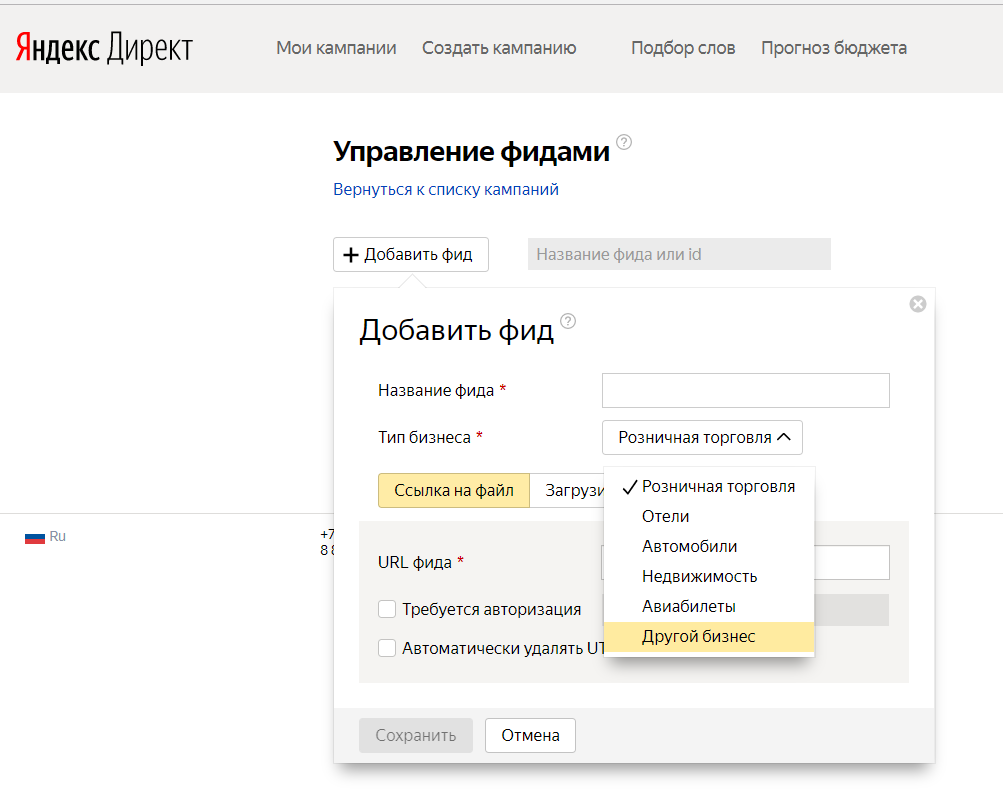The height and width of the screenshot is (791, 1003).
Task: Pick Другой бизнес option
Action: pos(709,637)
